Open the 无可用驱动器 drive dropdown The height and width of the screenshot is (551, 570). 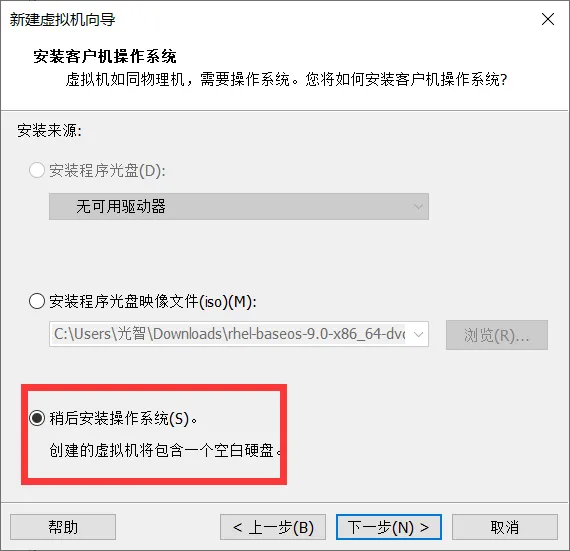[x=239, y=206]
